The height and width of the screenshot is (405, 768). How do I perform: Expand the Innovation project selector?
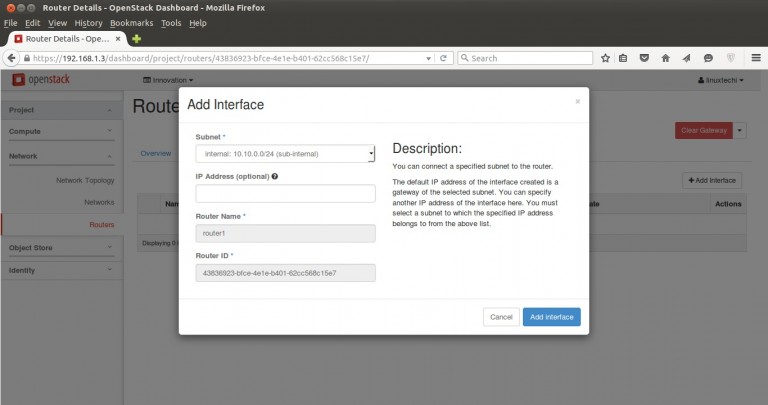169,79
